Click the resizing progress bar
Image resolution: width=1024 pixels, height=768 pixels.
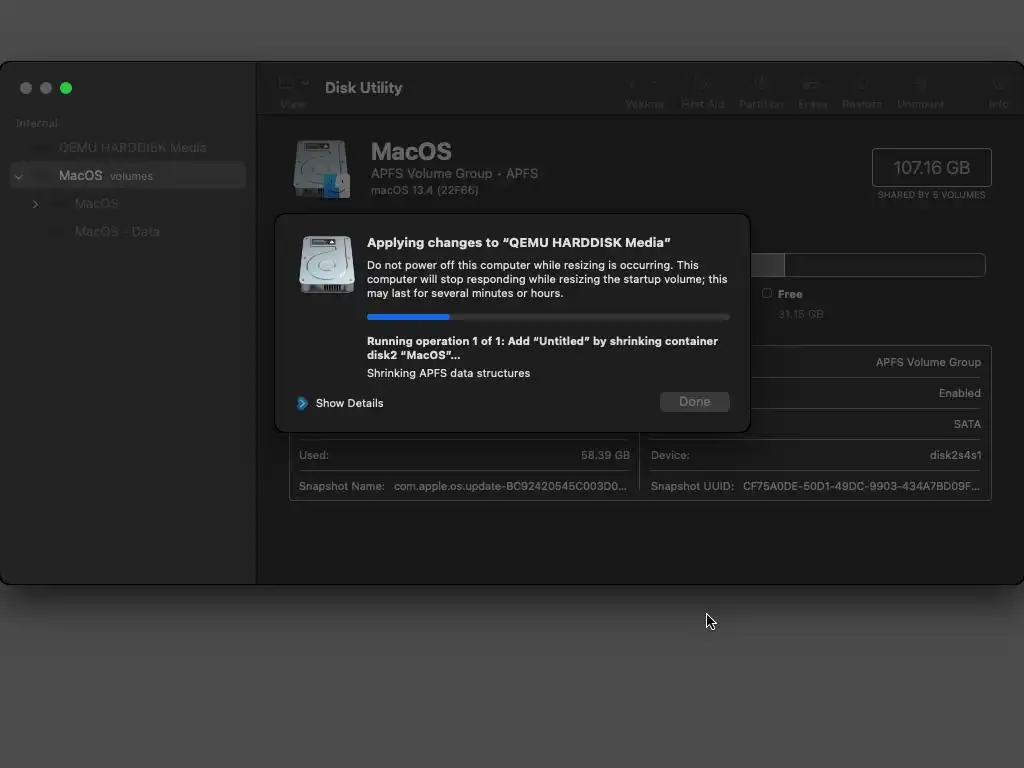[548, 317]
